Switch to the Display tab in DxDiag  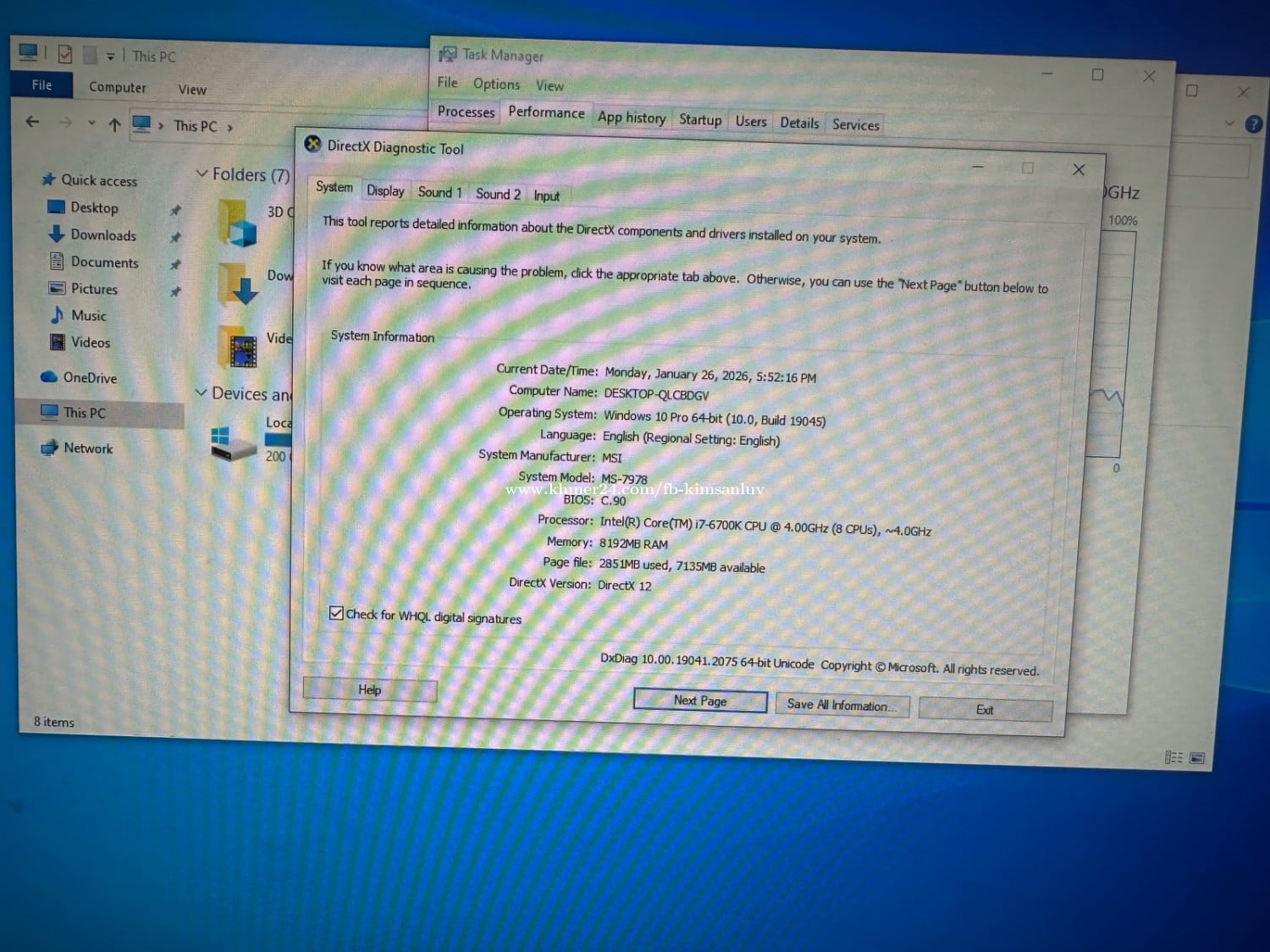point(385,191)
